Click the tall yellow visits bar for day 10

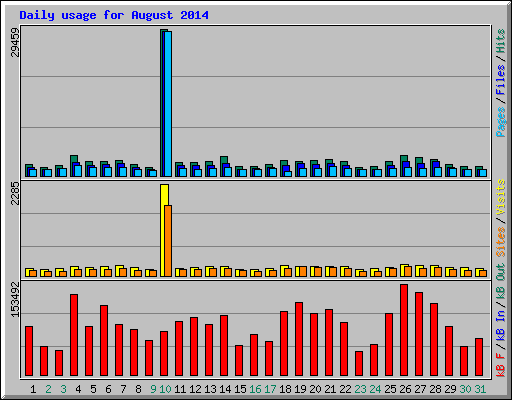pyautogui.click(x=163, y=230)
